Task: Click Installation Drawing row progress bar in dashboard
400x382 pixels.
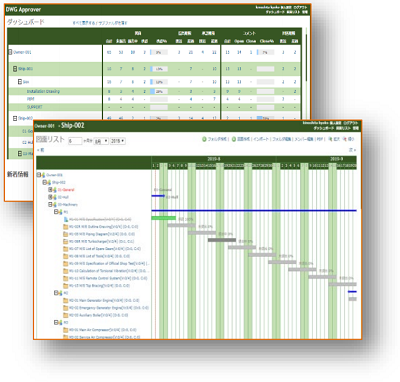Action: pyautogui.click(x=159, y=91)
